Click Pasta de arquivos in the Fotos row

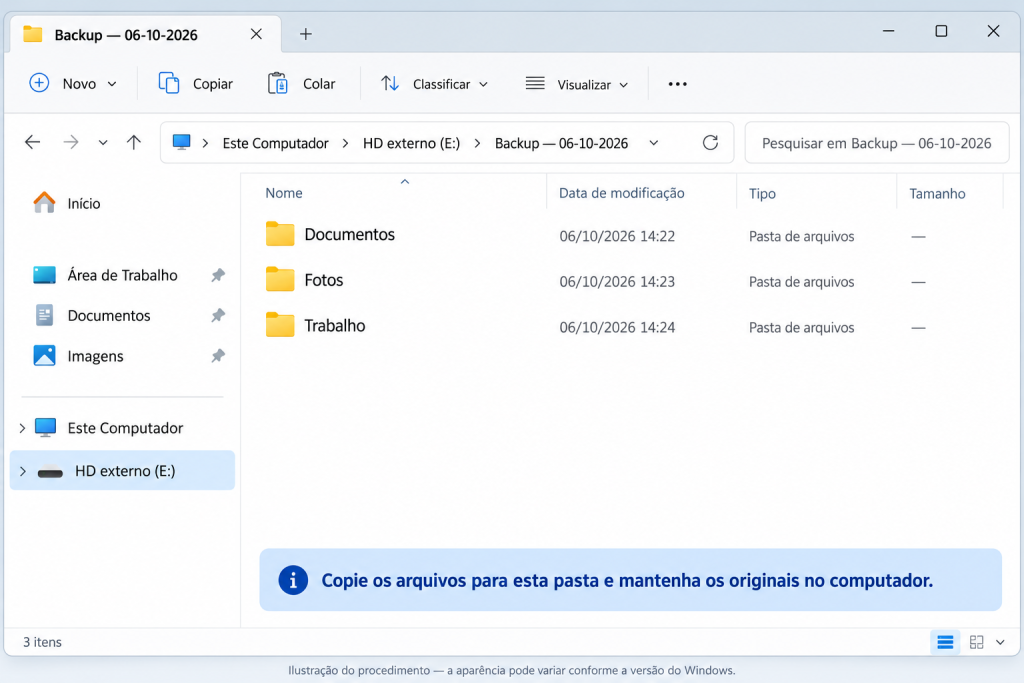point(801,282)
